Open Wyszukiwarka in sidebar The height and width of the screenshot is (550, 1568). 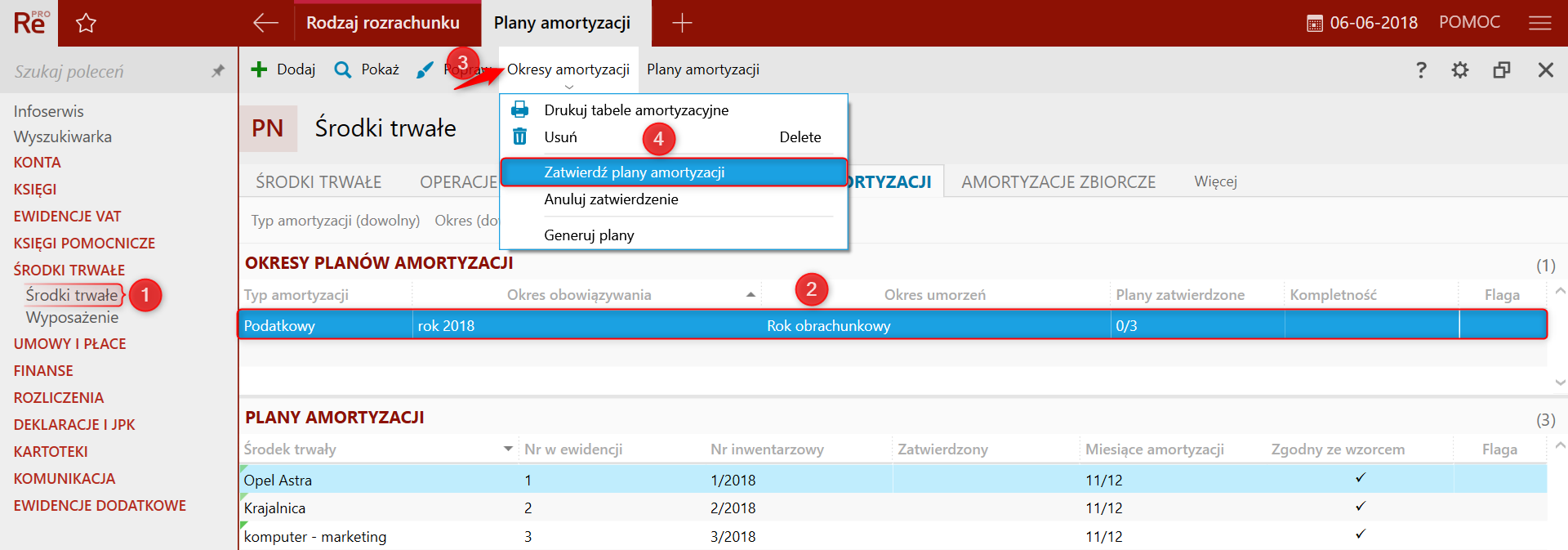point(62,136)
